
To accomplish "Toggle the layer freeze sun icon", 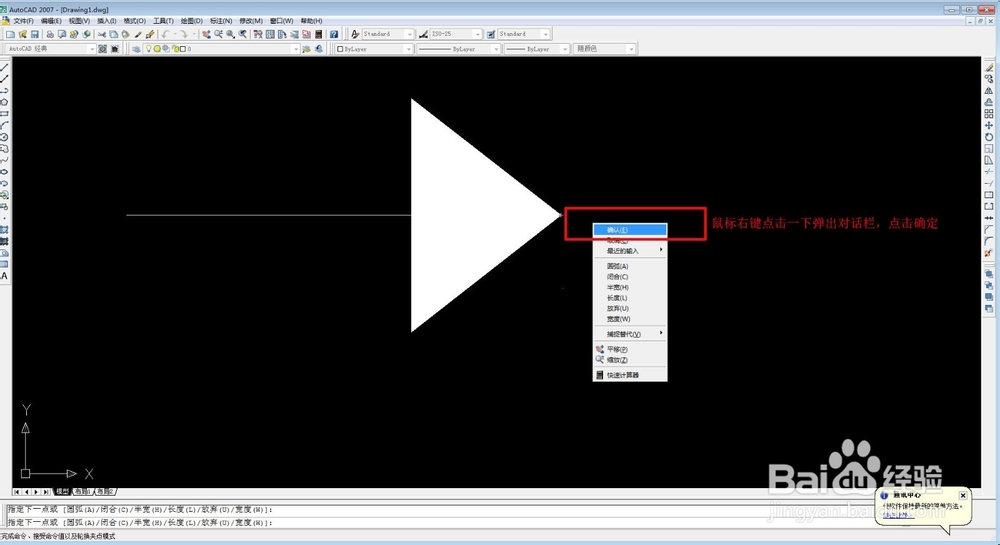I will [157, 48].
